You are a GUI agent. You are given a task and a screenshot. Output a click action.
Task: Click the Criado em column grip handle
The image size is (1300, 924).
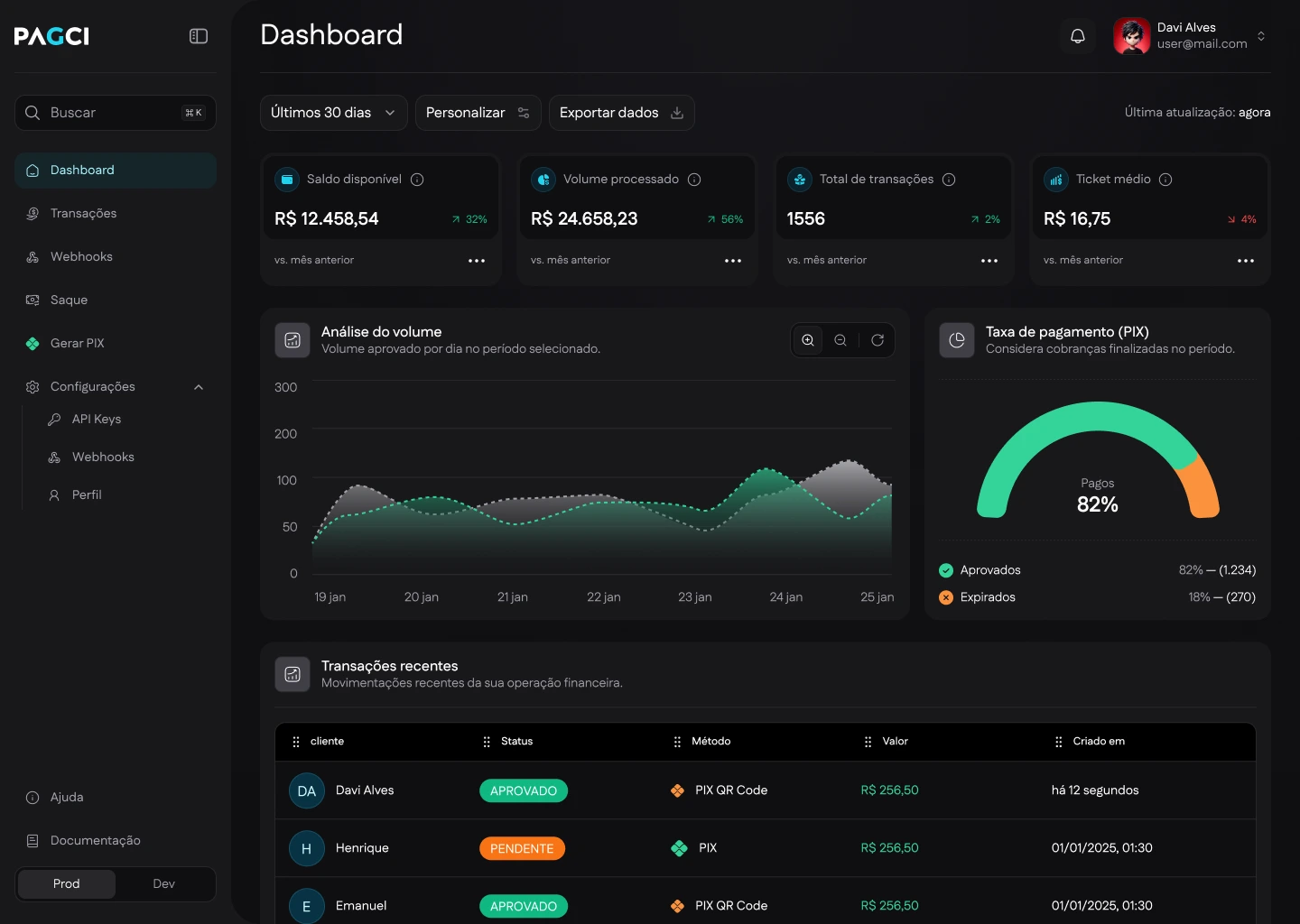tap(1059, 742)
